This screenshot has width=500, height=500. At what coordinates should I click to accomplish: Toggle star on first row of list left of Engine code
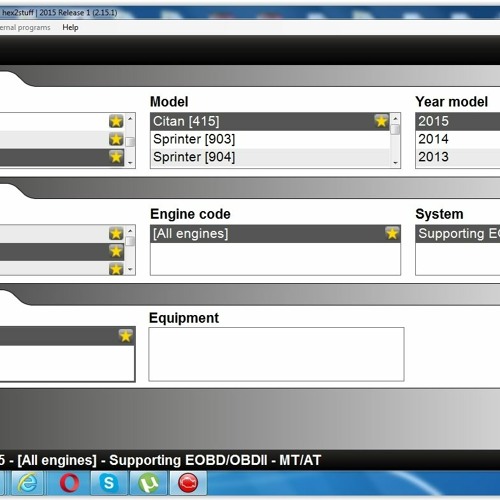[x=116, y=234]
